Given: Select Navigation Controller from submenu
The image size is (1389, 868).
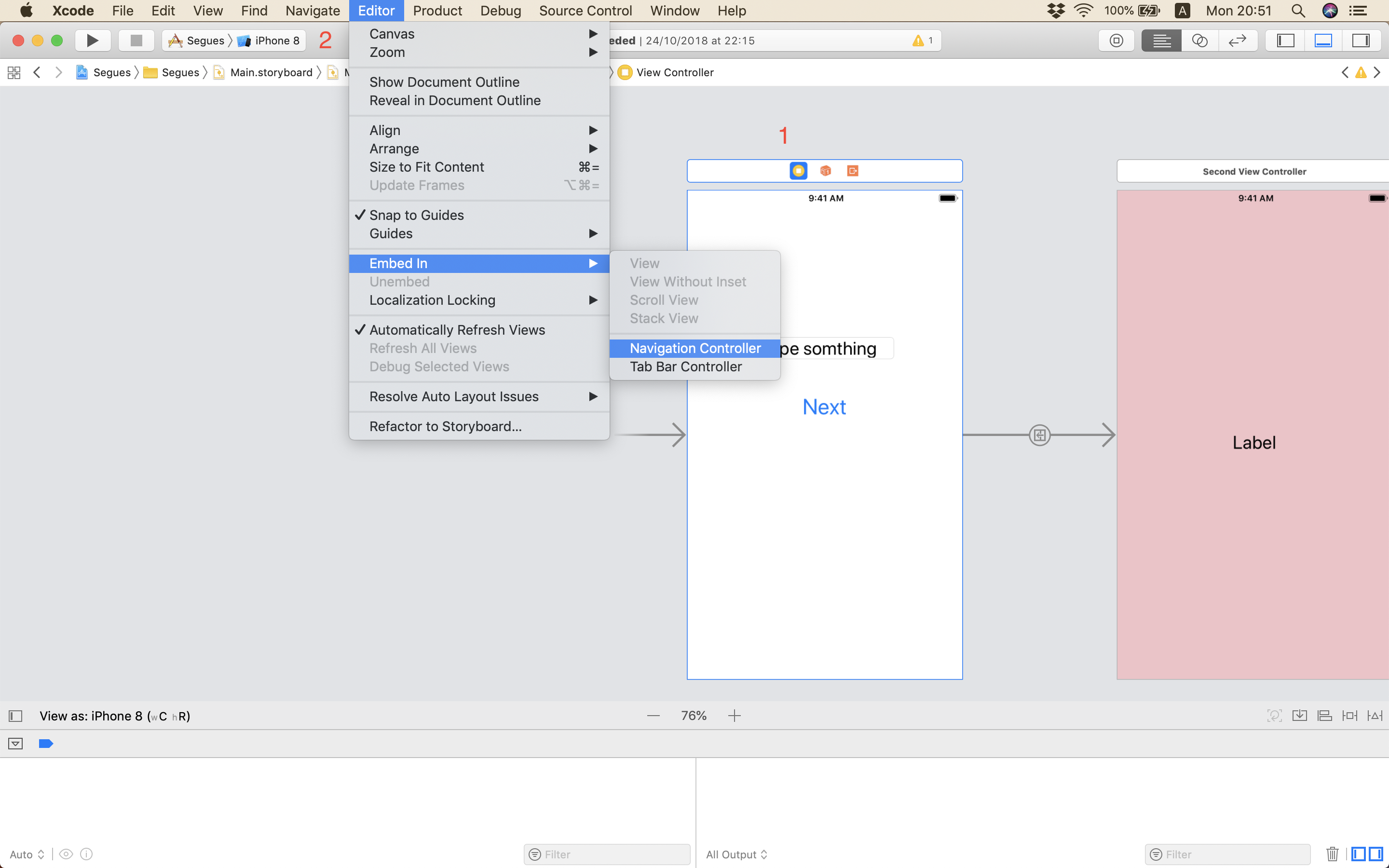Looking at the screenshot, I should pyautogui.click(x=694, y=348).
